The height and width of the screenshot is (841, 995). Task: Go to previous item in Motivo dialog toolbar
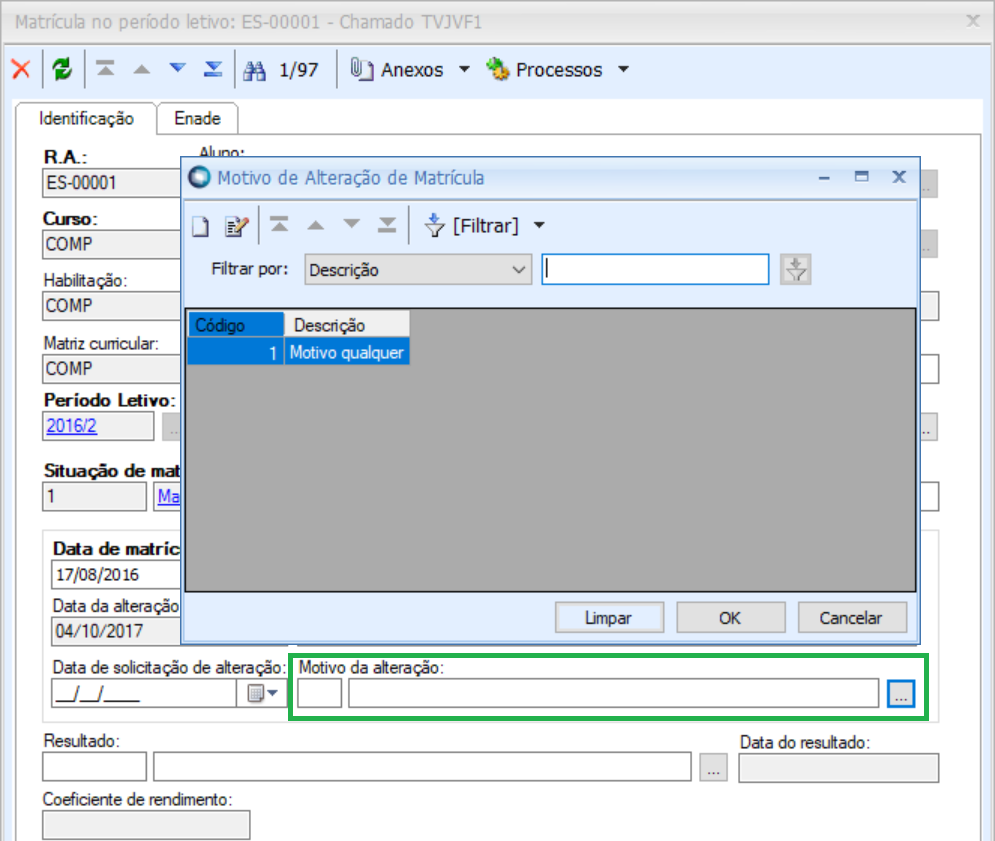coord(315,225)
